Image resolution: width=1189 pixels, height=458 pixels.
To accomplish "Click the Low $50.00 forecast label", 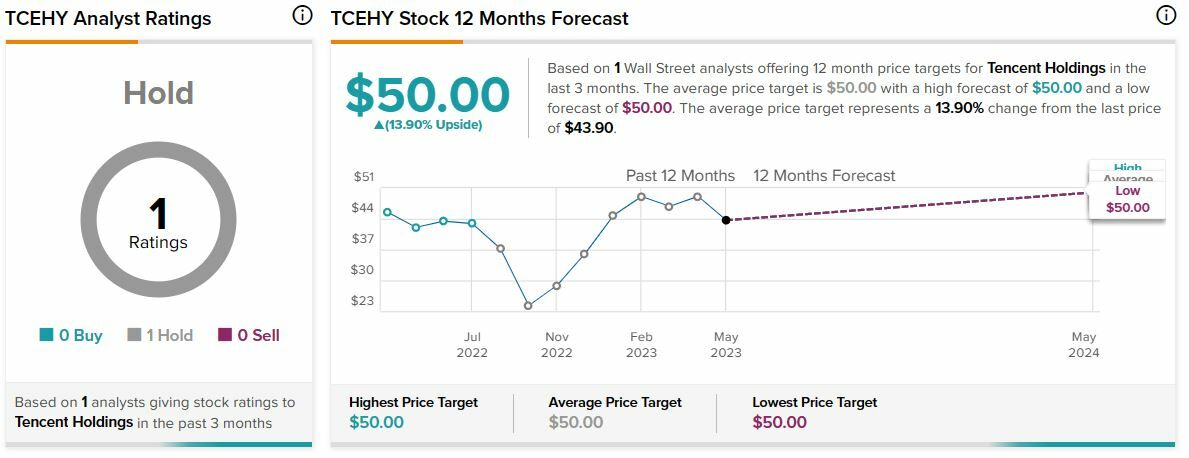I will pos(1127,200).
